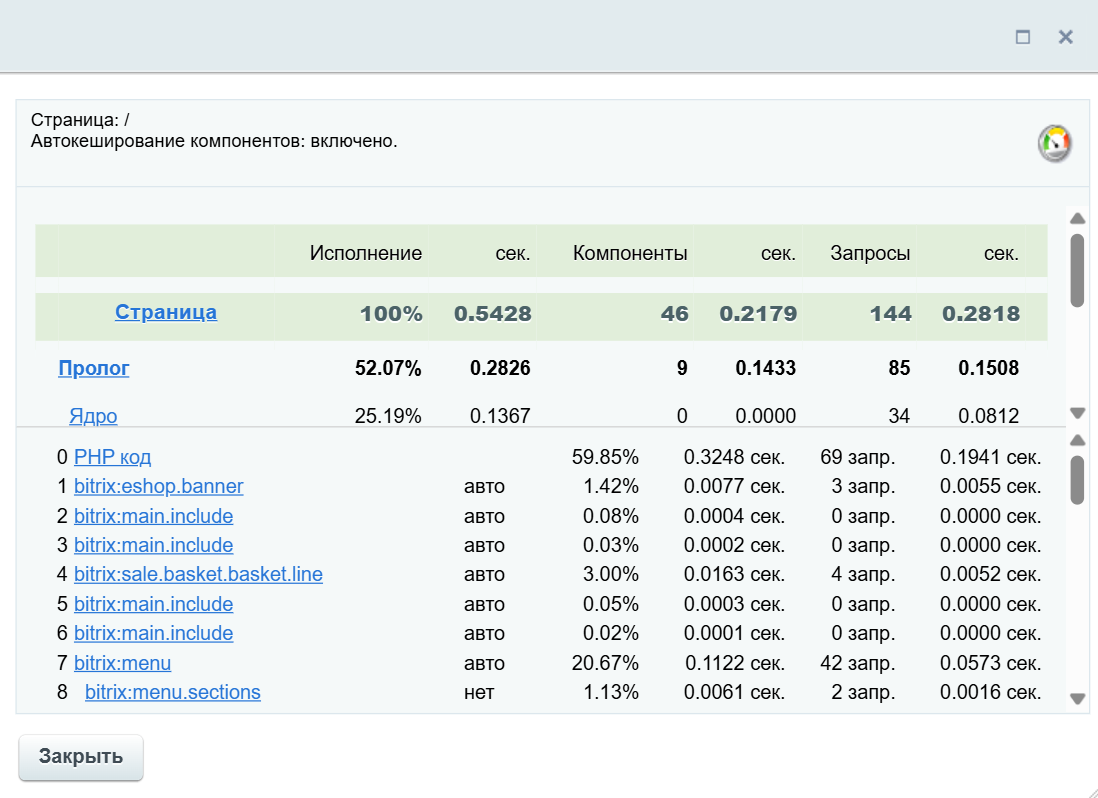
Task: Open bitrix:main.include entry number 6
Action: pyautogui.click(x=153, y=633)
